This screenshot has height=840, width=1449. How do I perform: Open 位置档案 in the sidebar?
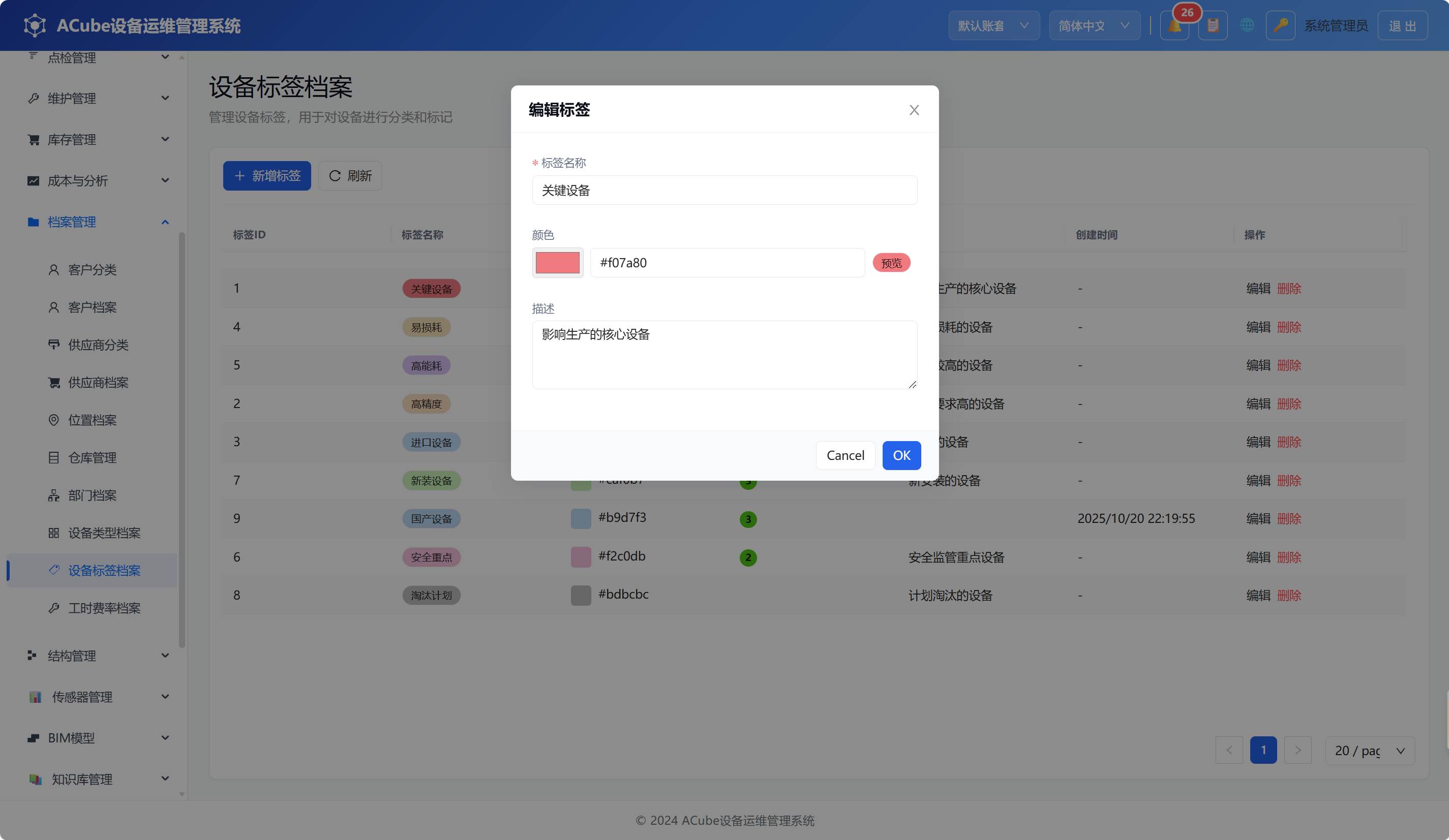tap(92, 420)
